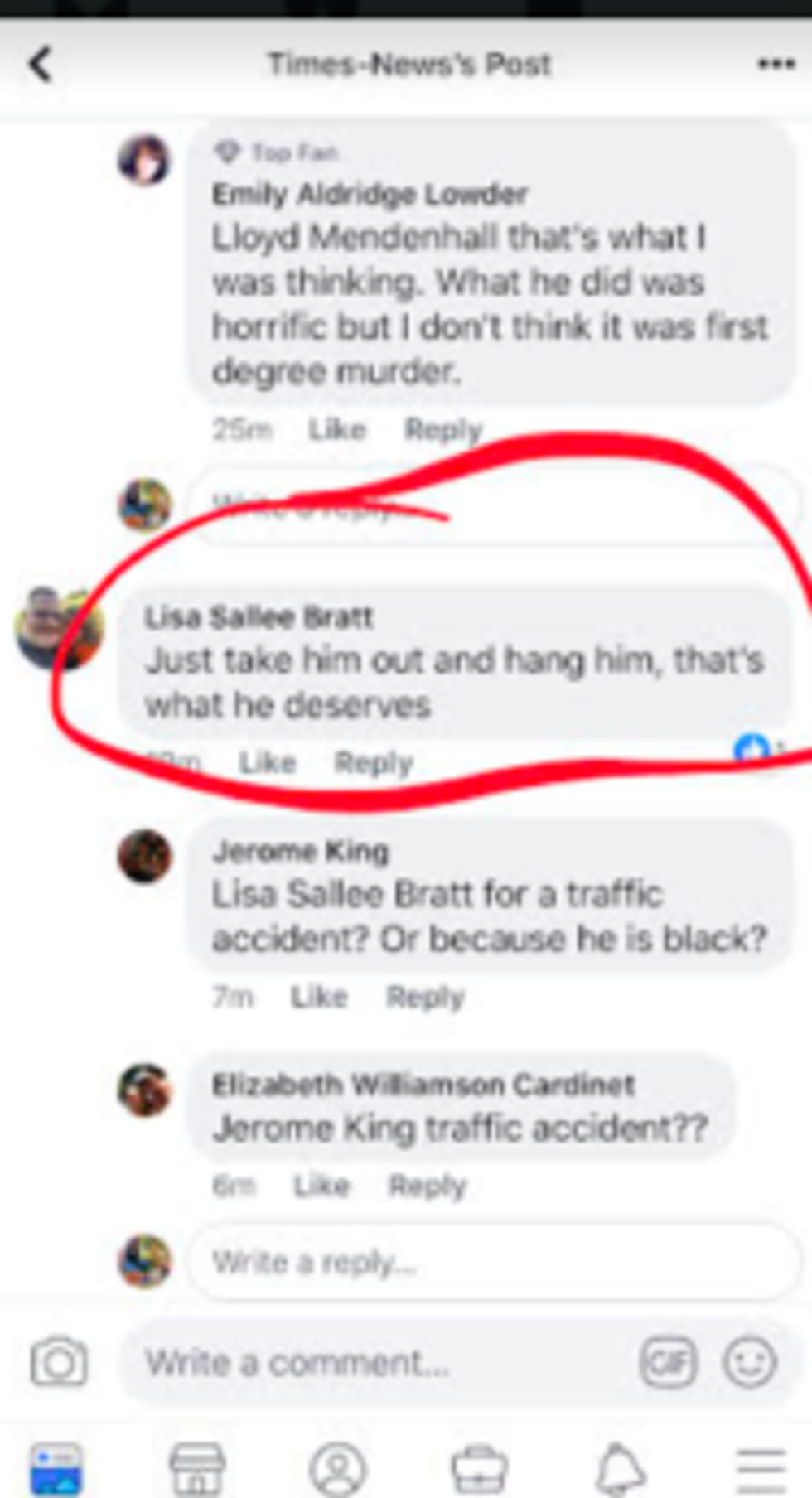812x1498 pixels.
Task: Open the emoji smiley picker
Action: 749,1362
